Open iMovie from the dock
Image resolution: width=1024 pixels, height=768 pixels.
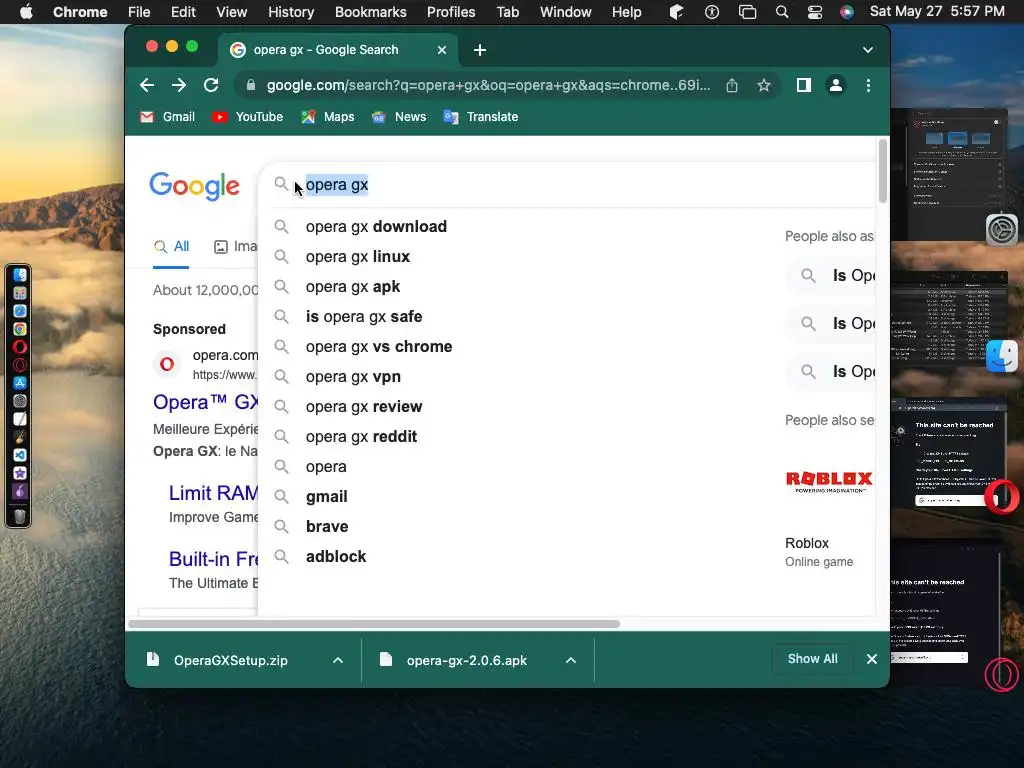(20, 473)
